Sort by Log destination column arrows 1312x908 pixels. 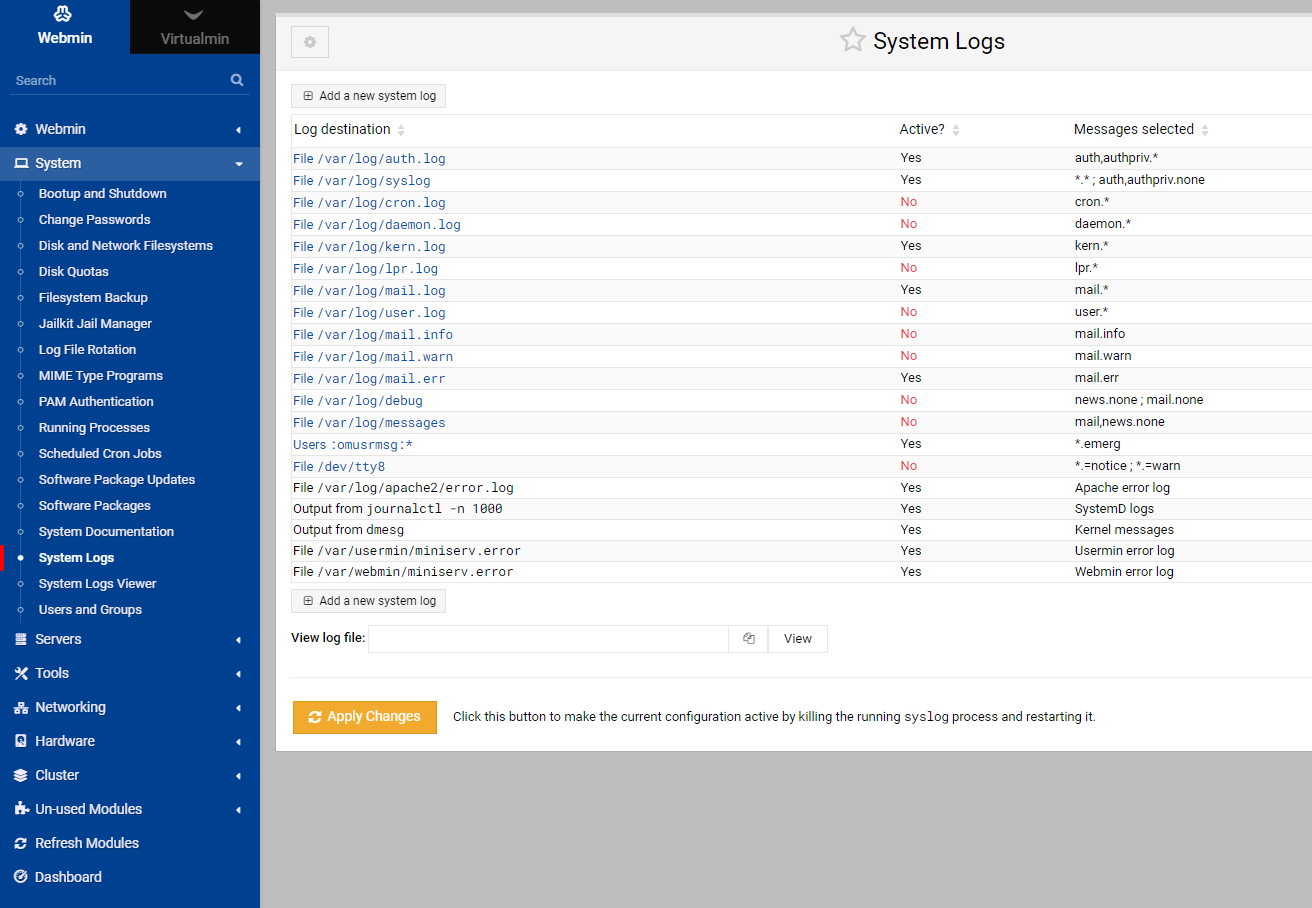tap(401, 130)
